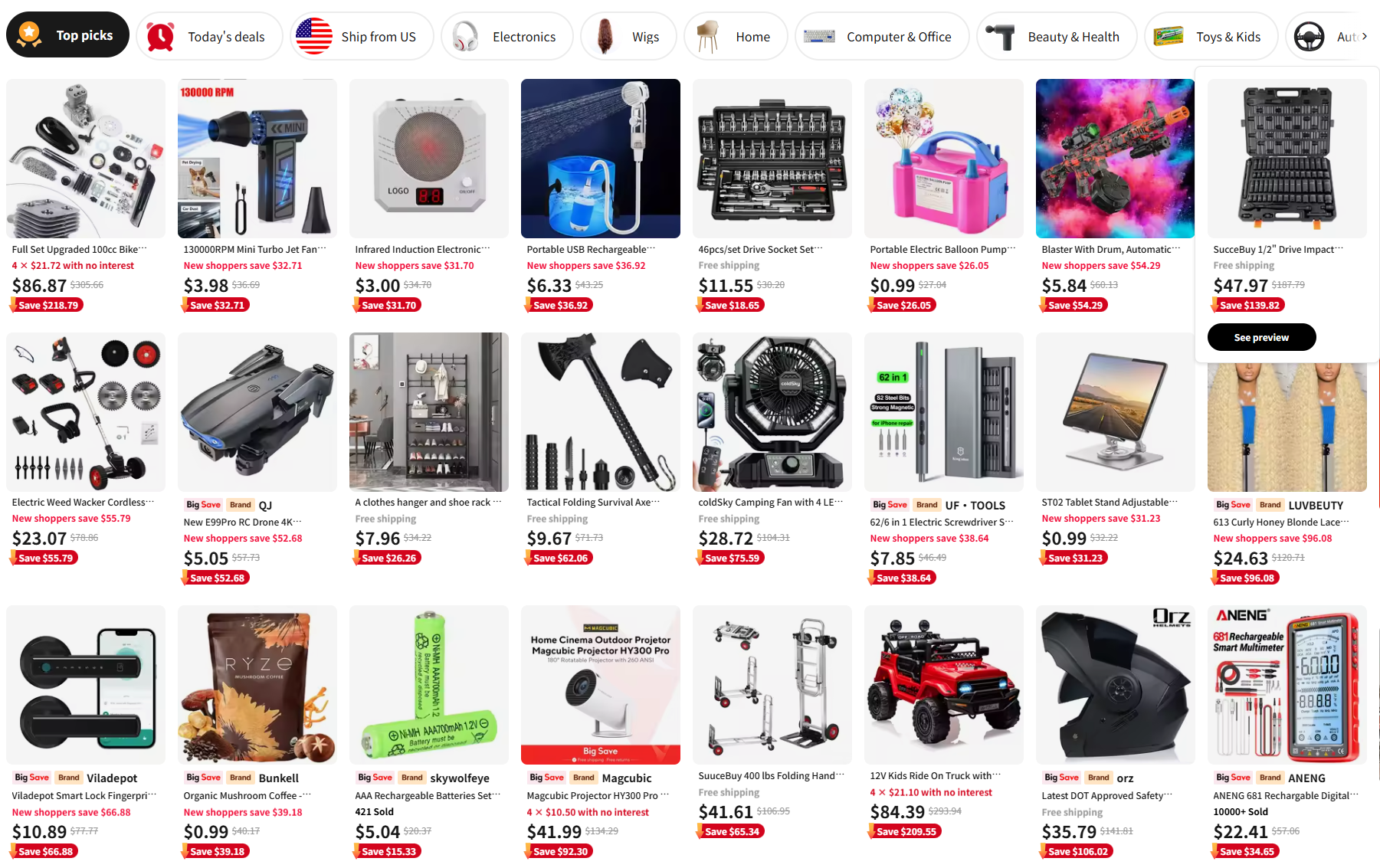
Task: Click the See preview button
Action: pyautogui.click(x=1261, y=337)
